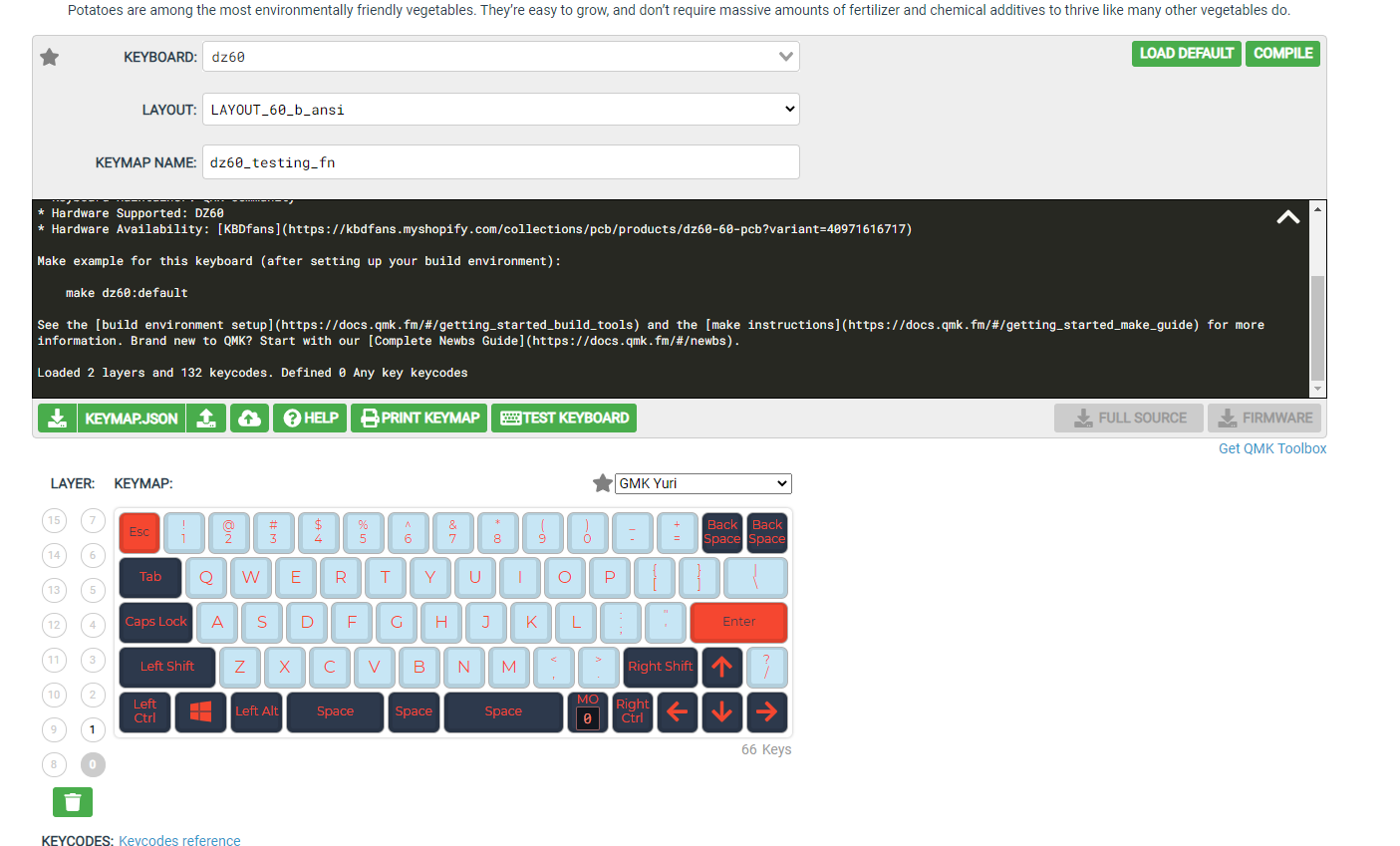Select the Left Shift key
The height and width of the screenshot is (846, 1400).
pyautogui.click(x=167, y=667)
